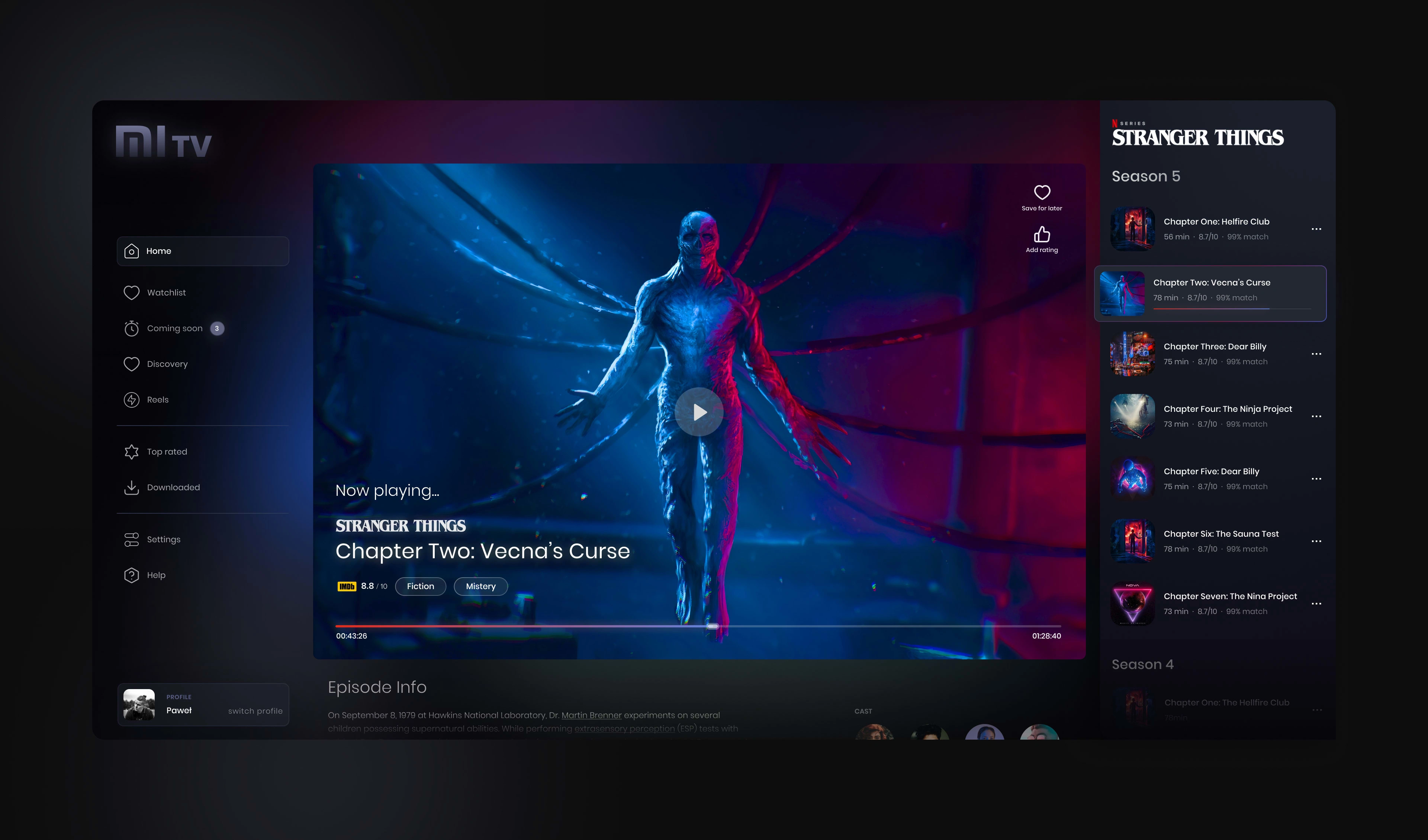Open options for Chapter One: Helfire Club

tap(1316, 229)
